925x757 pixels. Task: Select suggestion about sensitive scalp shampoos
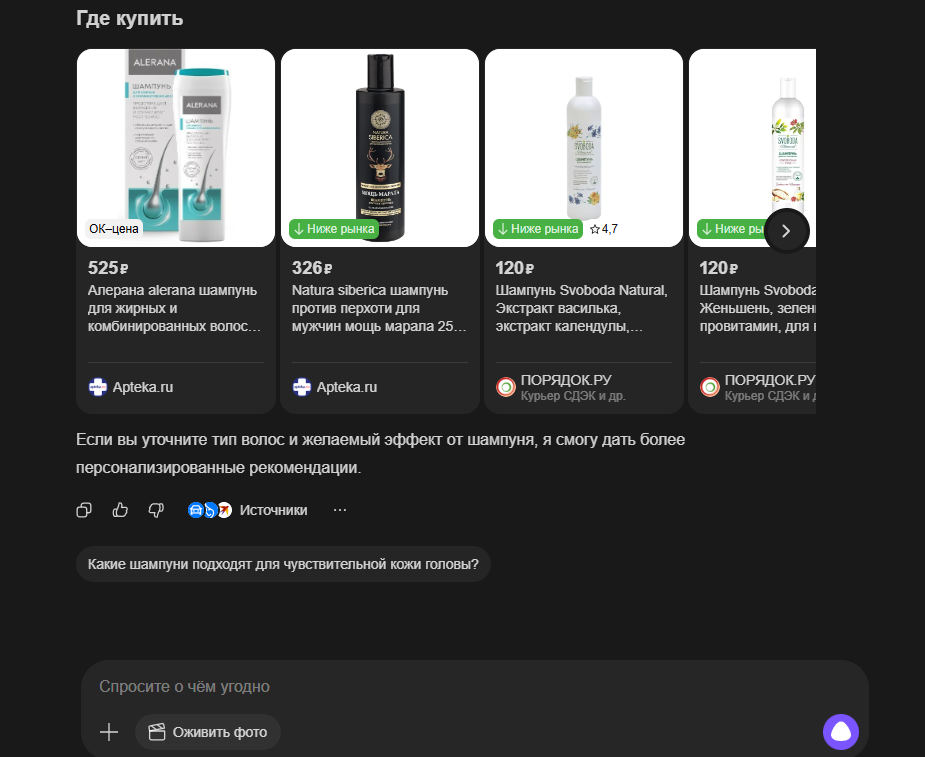tap(283, 564)
